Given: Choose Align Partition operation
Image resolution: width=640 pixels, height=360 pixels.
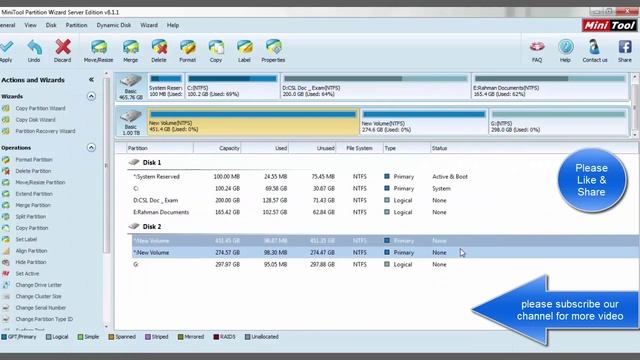Looking at the screenshot, I should pos(31,251).
